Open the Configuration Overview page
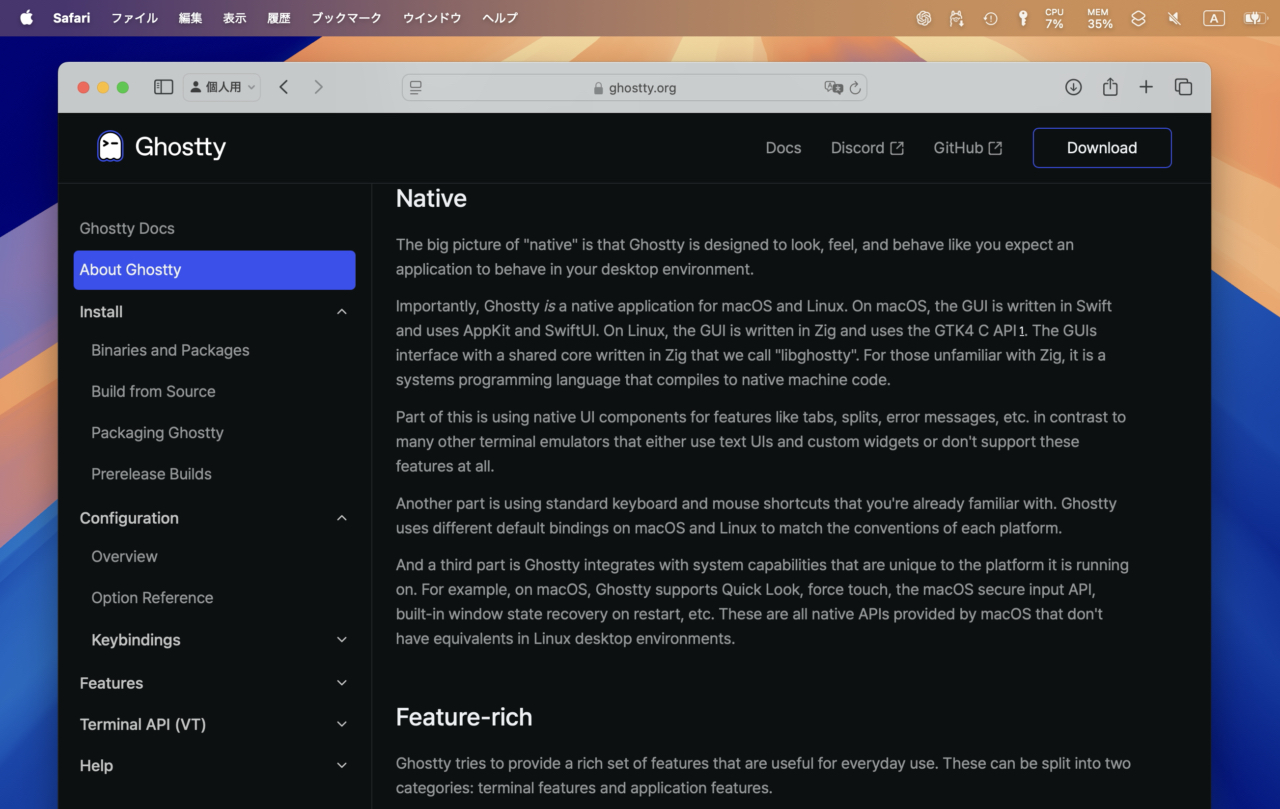 tap(124, 556)
